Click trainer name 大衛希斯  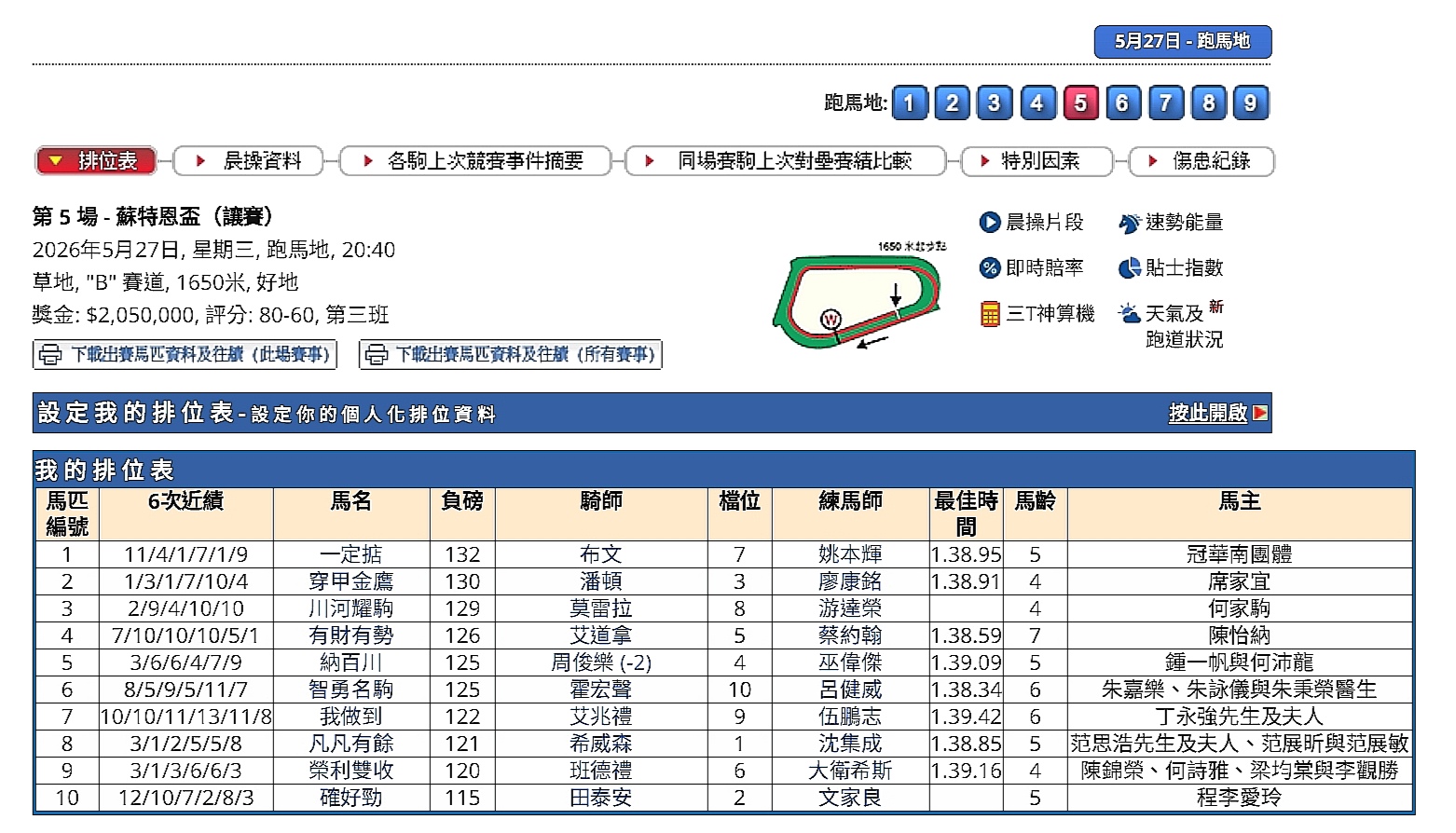850,771
